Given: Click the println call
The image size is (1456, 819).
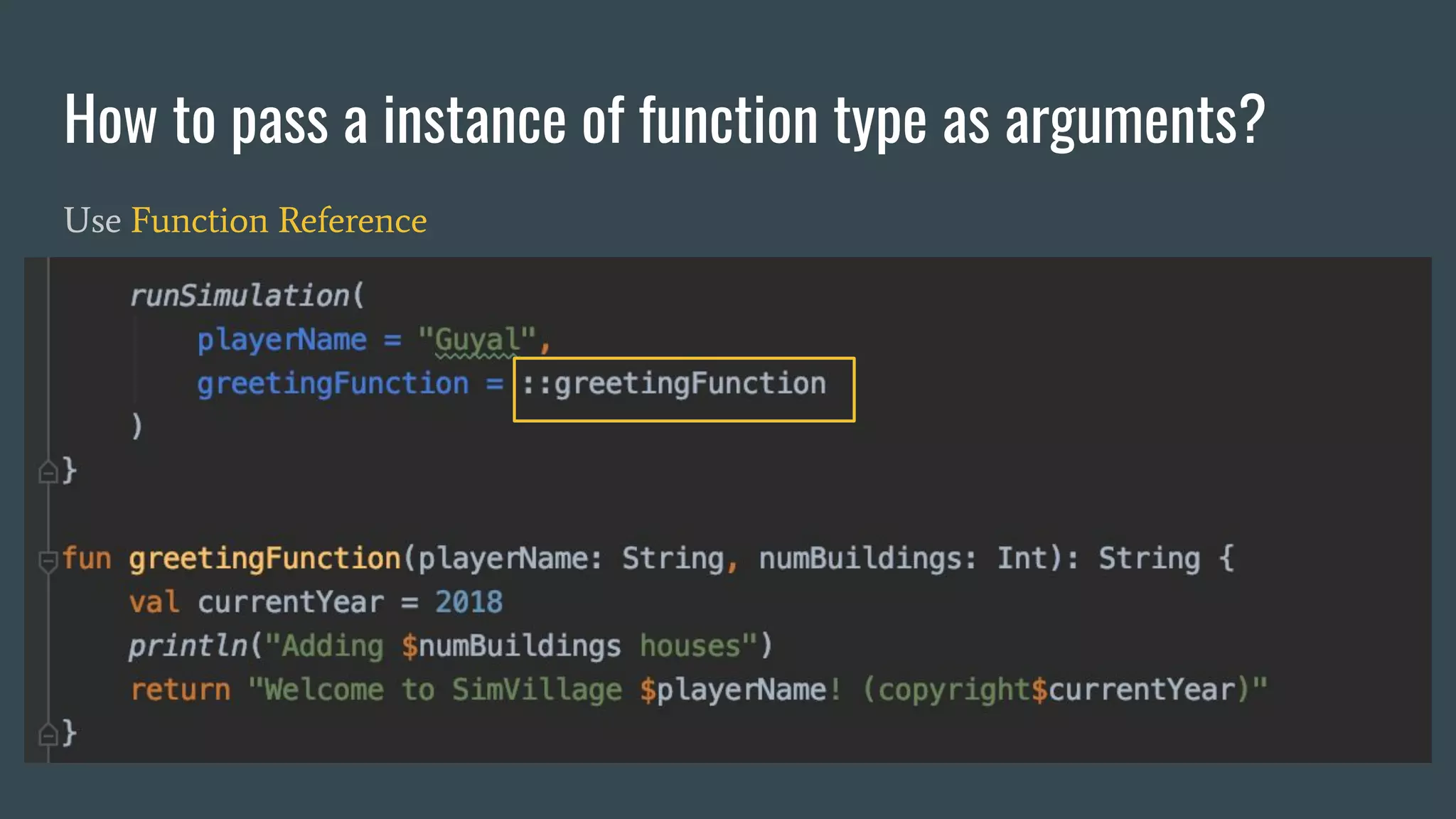Looking at the screenshot, I should click(188, 646).
